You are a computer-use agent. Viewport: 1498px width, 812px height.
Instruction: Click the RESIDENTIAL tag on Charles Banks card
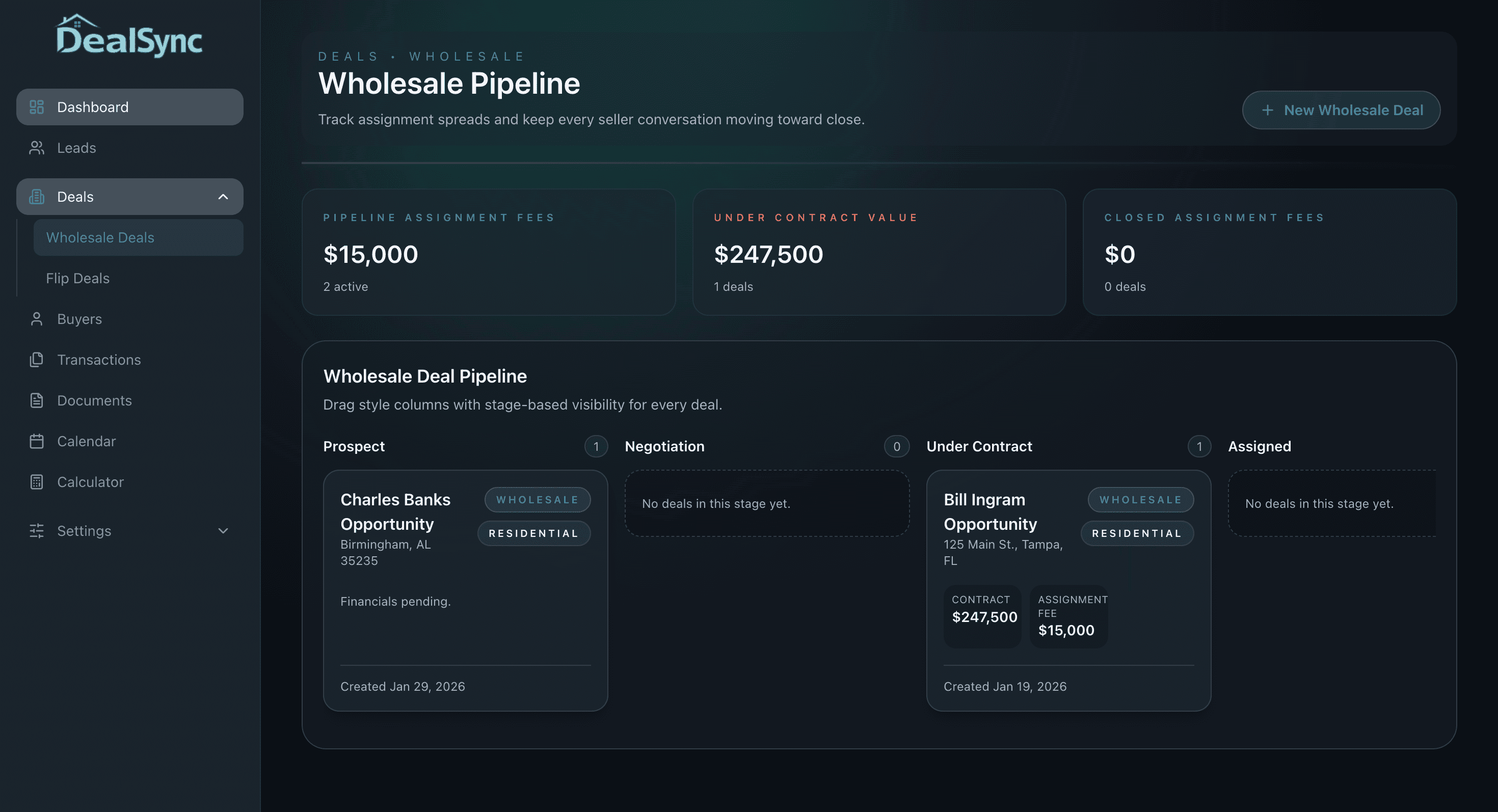(x=534, y=533)
